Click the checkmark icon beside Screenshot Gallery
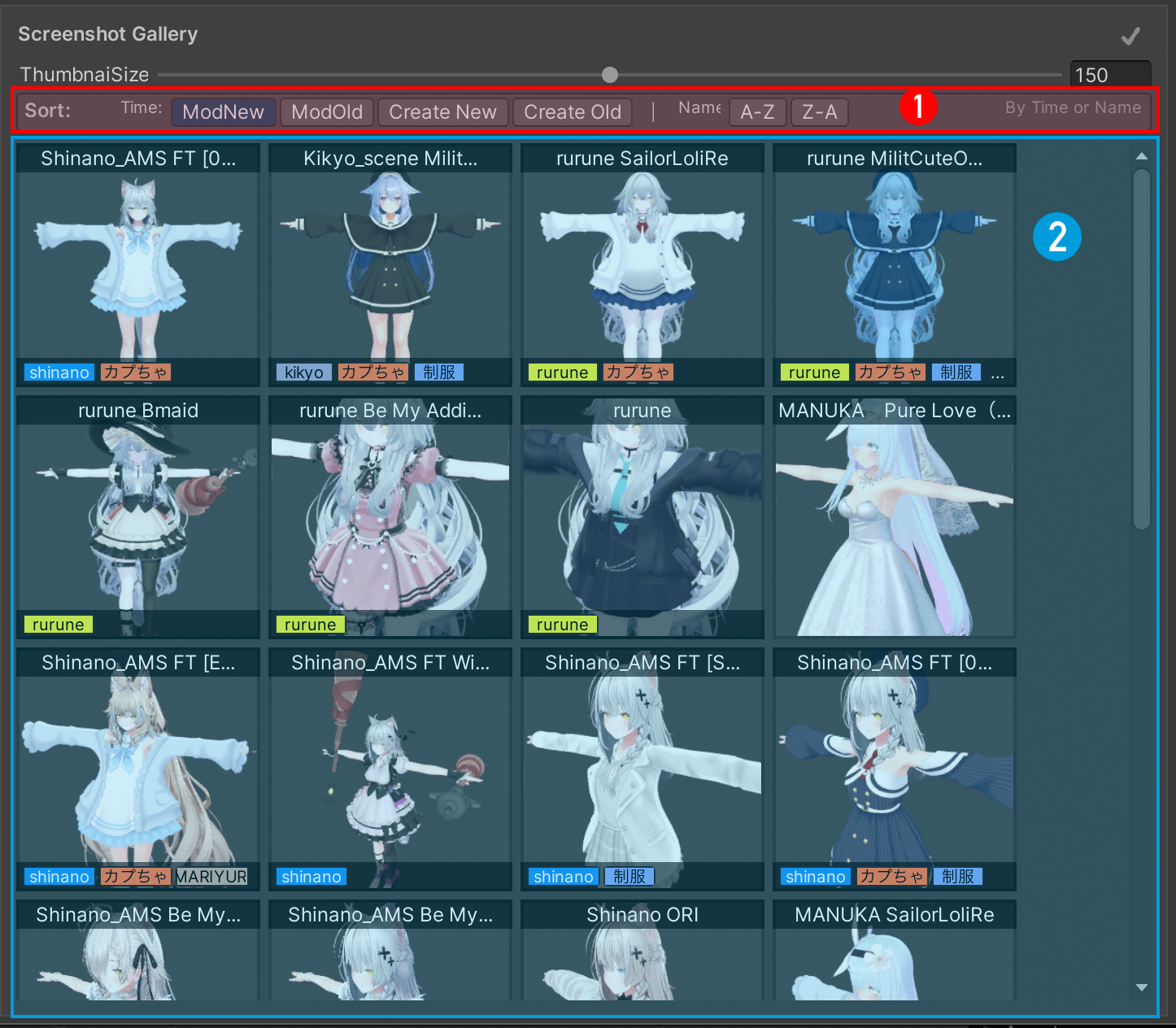Viewport: 1176px width, 1028px height. pos(1130,36)
